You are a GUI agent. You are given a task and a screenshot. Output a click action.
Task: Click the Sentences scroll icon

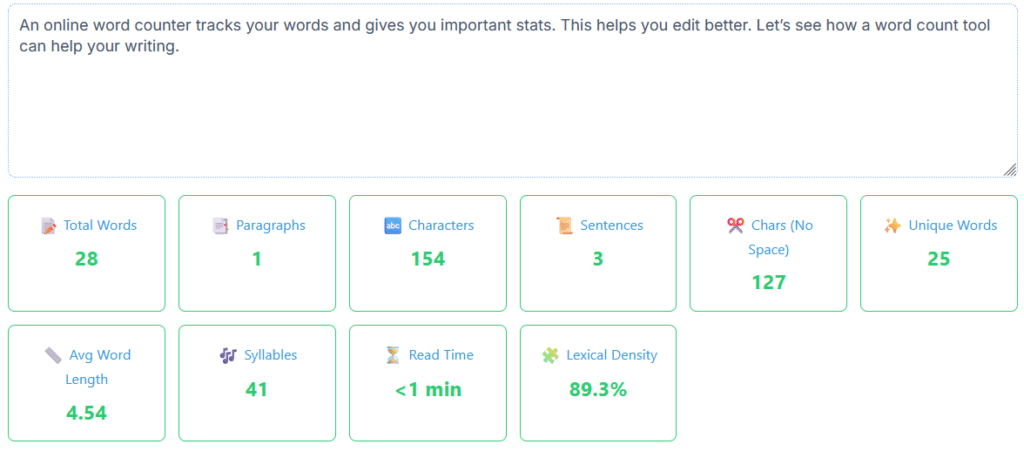coord(564,226)
